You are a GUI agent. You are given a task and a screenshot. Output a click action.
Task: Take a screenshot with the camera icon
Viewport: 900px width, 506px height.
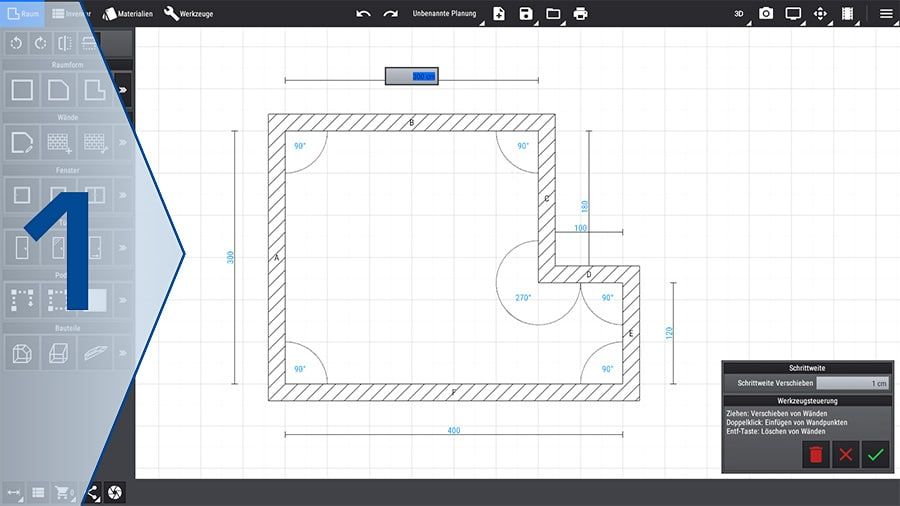(x=766, y=14)
